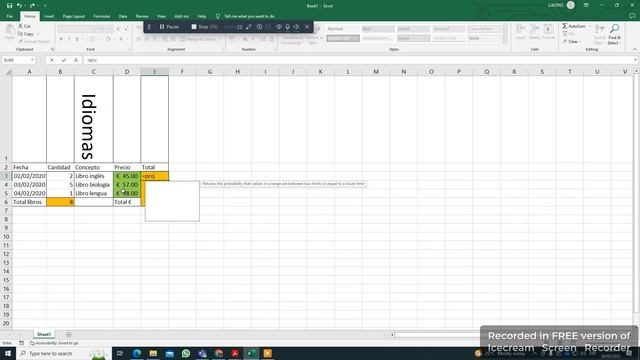Switch to the Formulas tab

pyautogui.click(x=102, y=16)
